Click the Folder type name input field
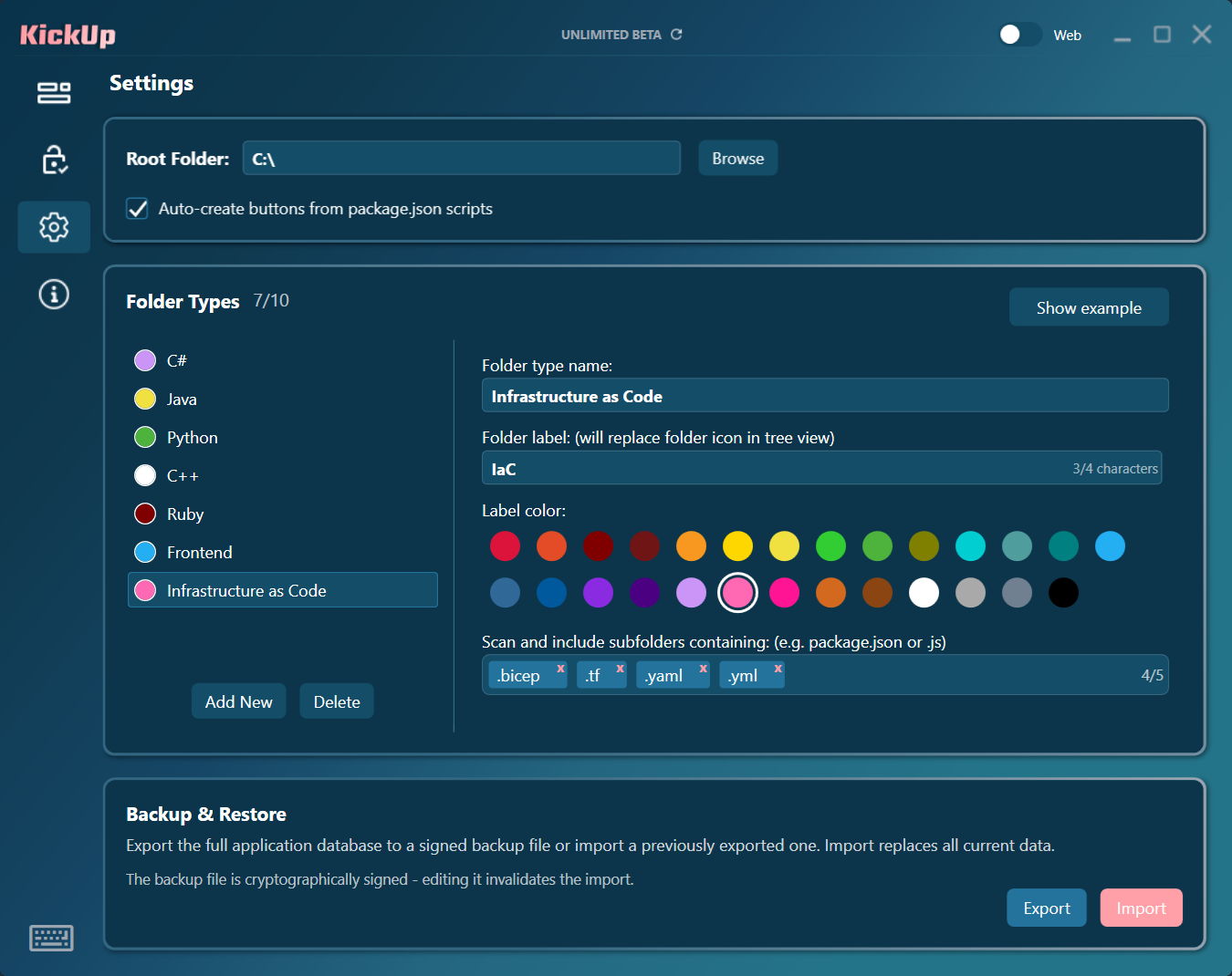Screen dimensions: 1232x976 coord(824,396)
